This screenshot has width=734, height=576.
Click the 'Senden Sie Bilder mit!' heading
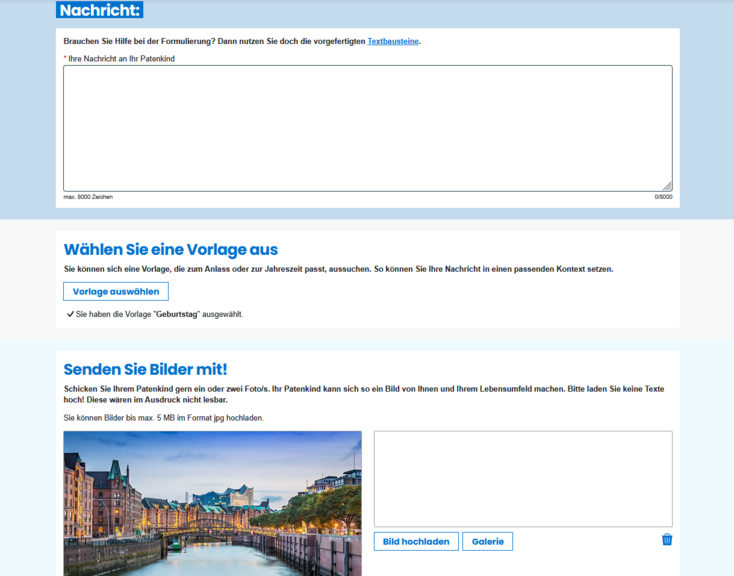[145, 370]
